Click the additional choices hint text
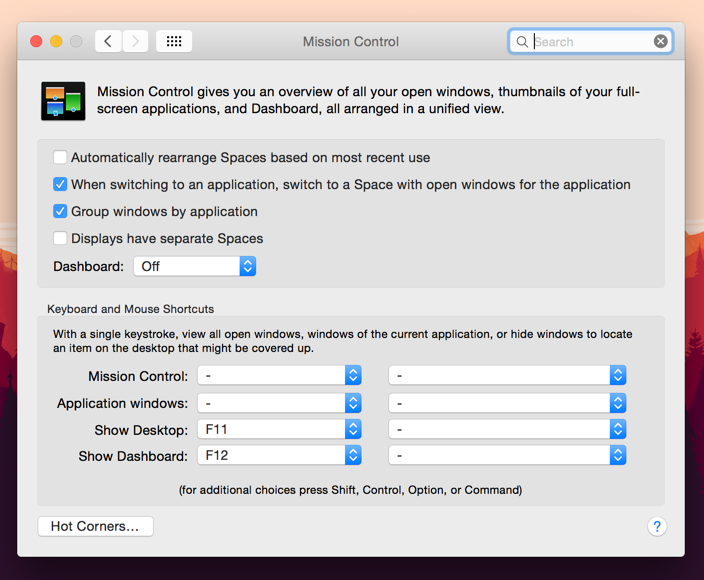The width and height of the screenshot is (704, 580). 351,490
